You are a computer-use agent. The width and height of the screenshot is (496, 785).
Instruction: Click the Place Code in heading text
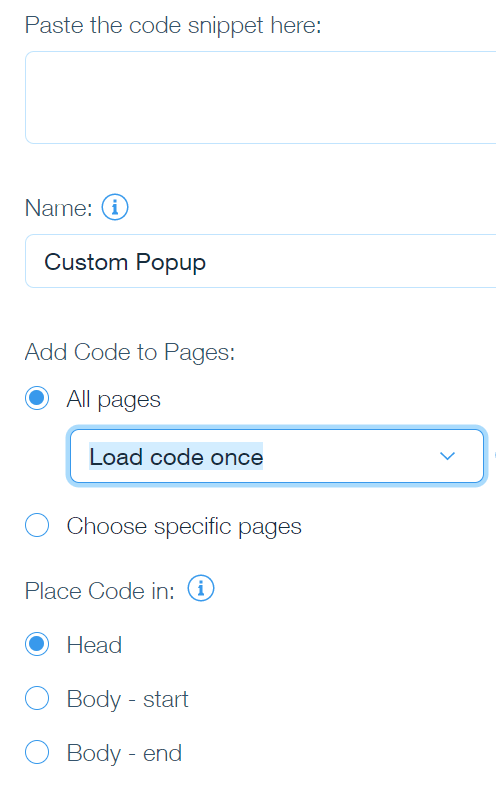click(100, 591)
